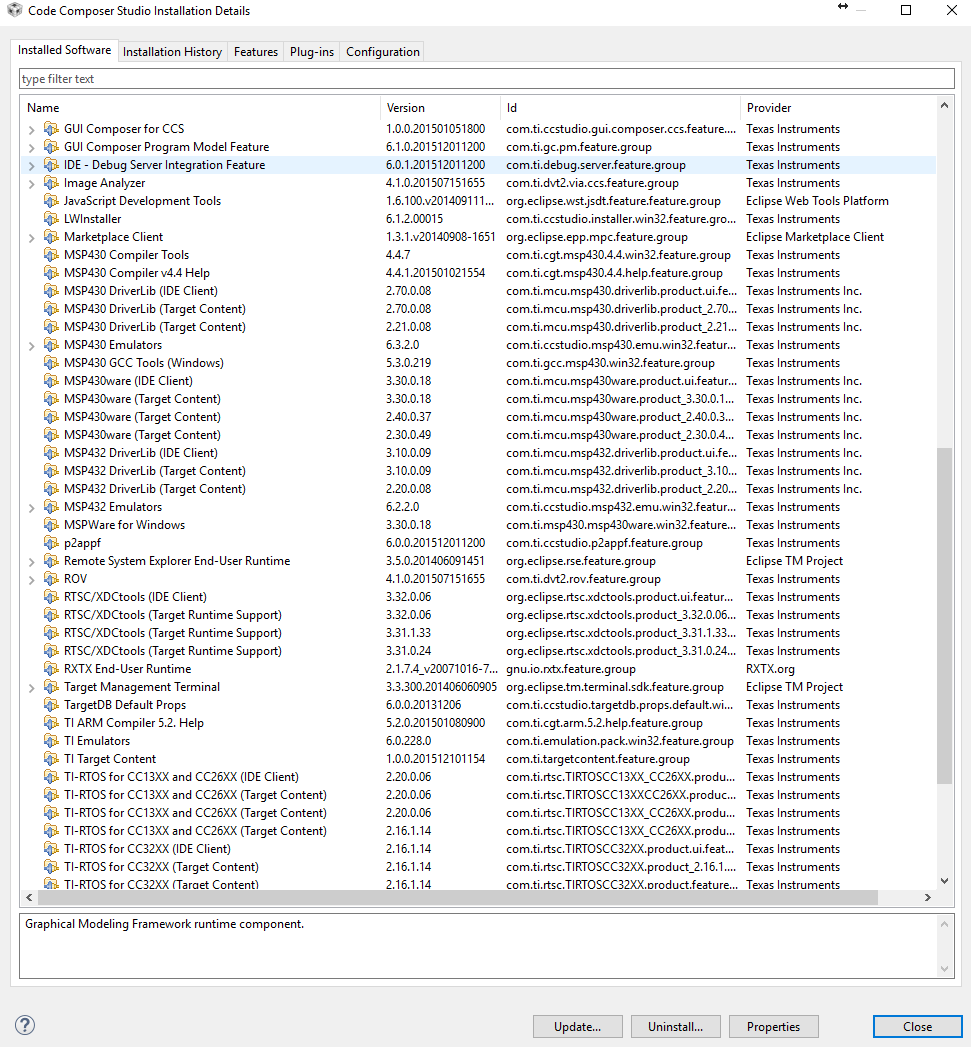971x1047 pixels.
Task: Click the JavaScript Development Tools feature icon
Action: point(51,200)
